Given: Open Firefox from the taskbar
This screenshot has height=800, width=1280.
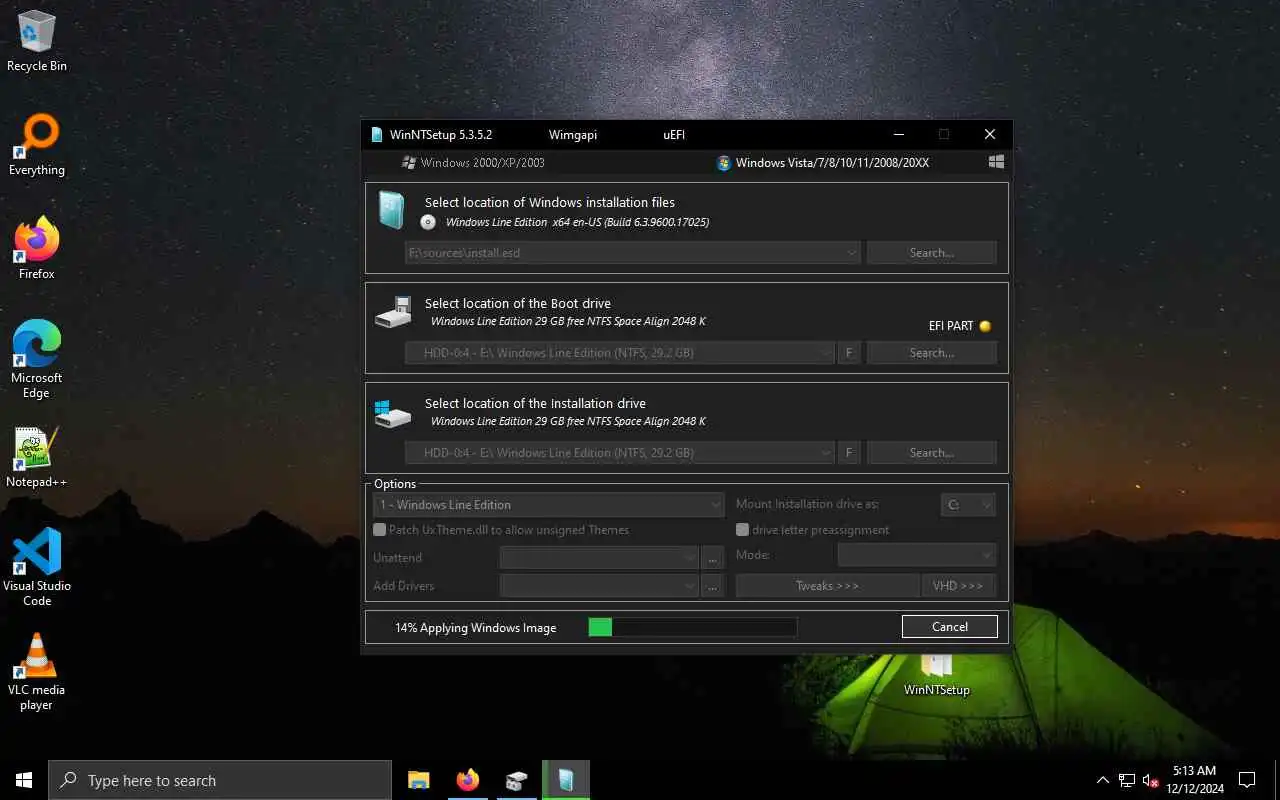Looking at the screenshot, I should [468, 780].
